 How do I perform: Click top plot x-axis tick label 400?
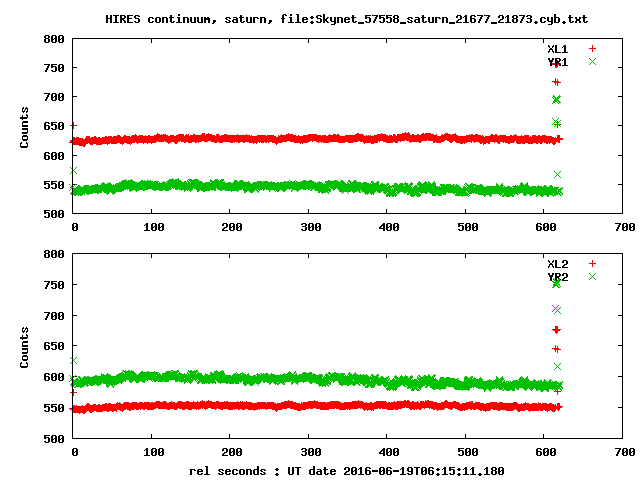(389, 227)
